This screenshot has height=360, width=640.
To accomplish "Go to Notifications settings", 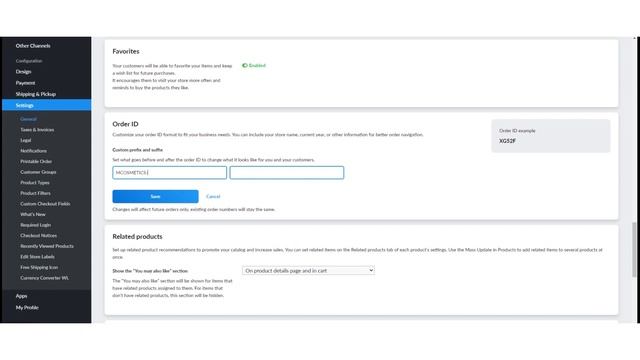I will [33, 151].
